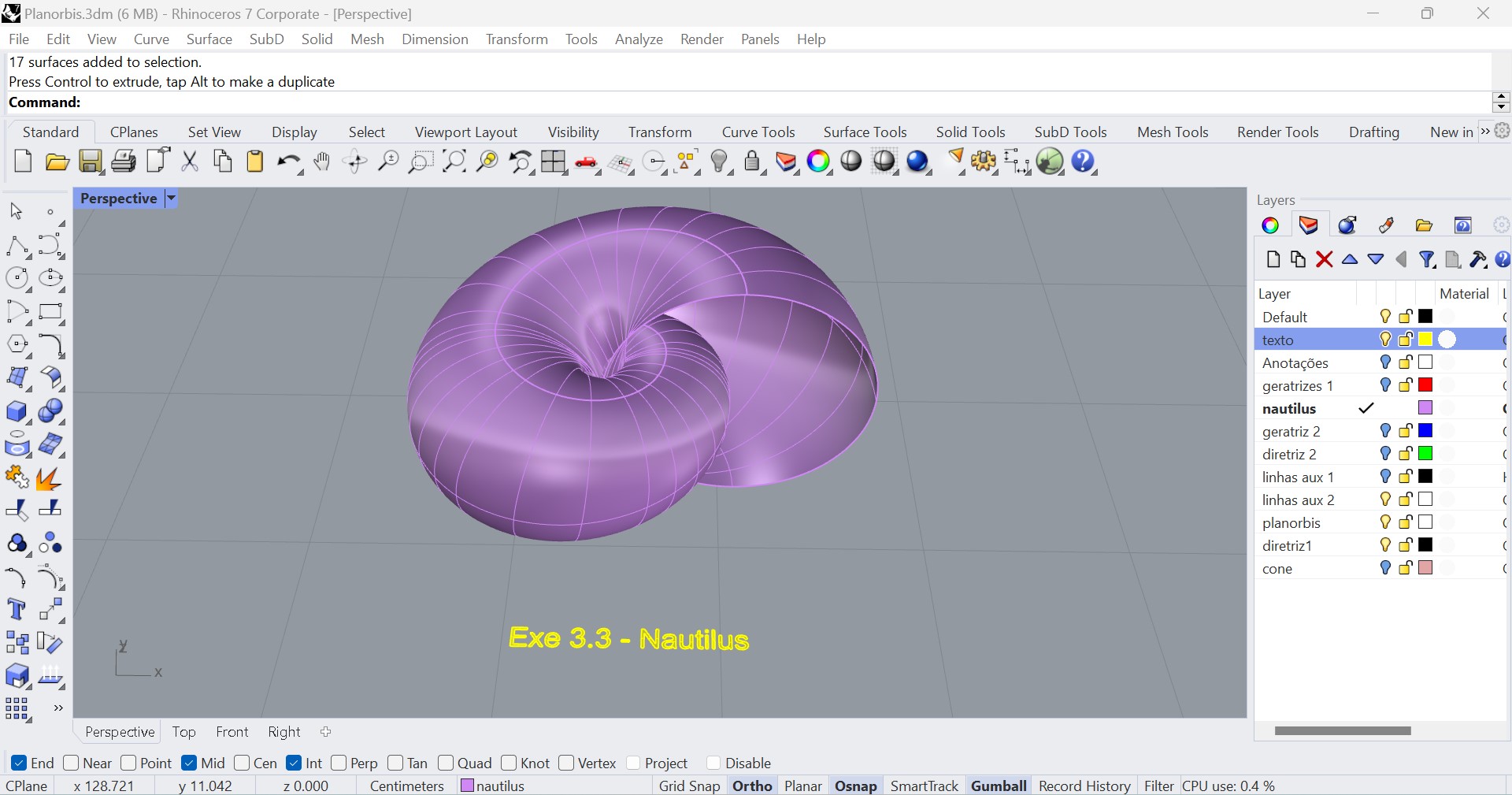The image size is (1512, 795).
Task: Open the File menu
Action: (19, 39)
